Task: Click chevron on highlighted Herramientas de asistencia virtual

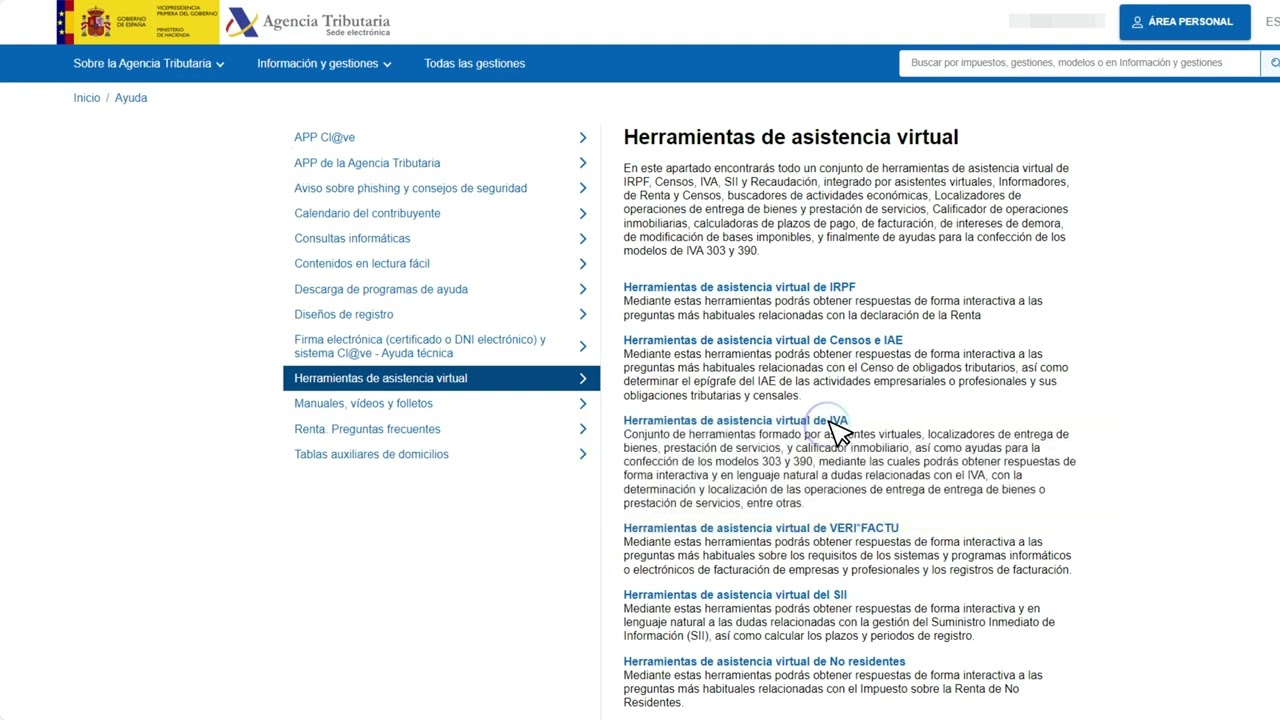Action: click(x=583, y=378)
